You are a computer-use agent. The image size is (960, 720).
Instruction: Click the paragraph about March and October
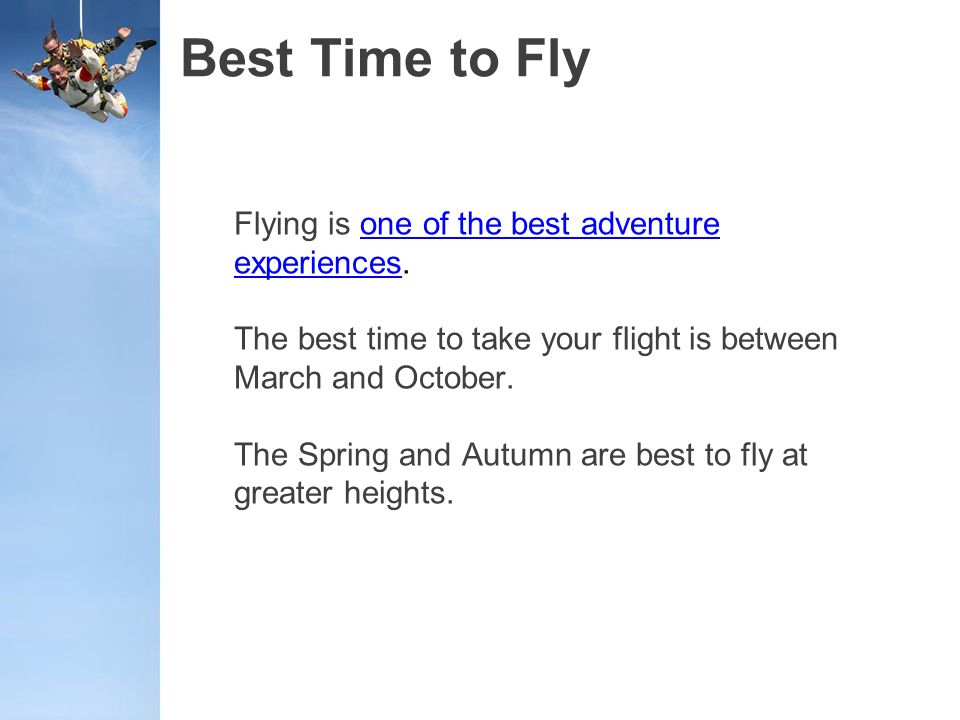click(x=536, y=358)
